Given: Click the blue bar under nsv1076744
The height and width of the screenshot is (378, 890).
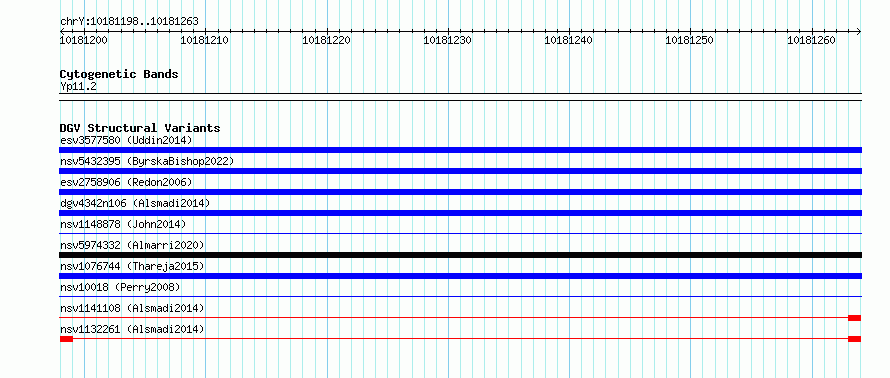Looking at the screenshot, I should pos(460,276).
